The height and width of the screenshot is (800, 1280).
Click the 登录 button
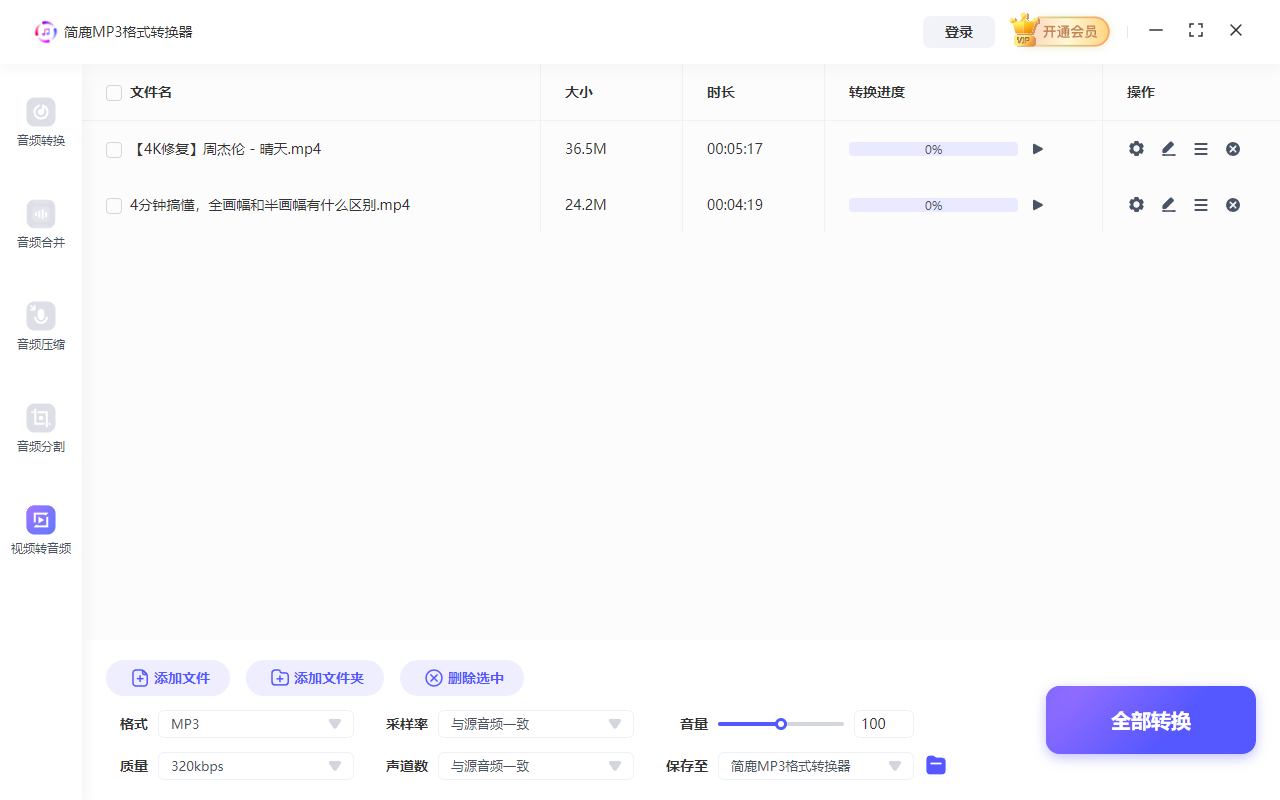pyautogui.click(x=958, y=31)
